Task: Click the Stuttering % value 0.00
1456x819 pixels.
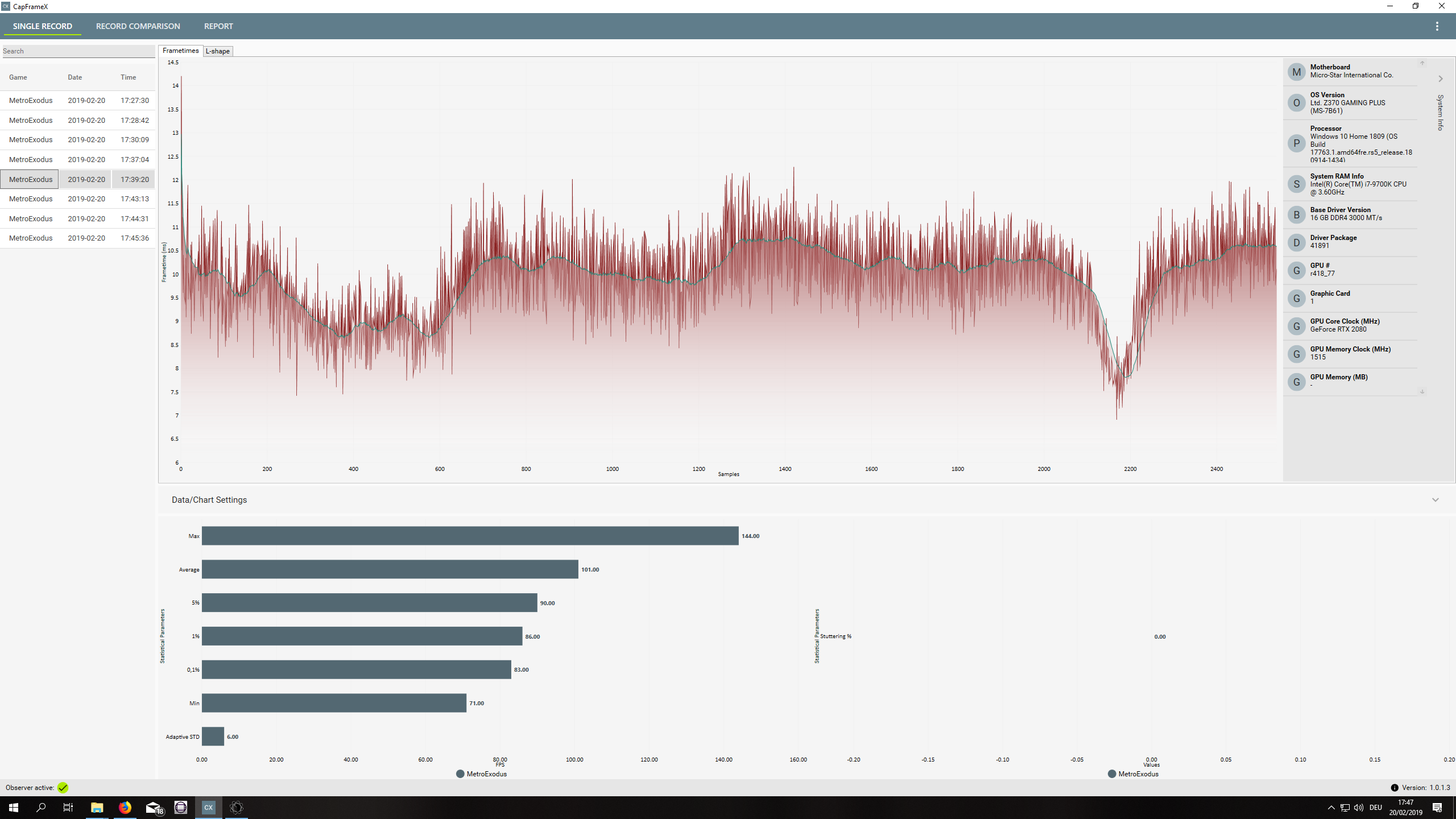Action: pyautogui.click(x=1160, y=637)
